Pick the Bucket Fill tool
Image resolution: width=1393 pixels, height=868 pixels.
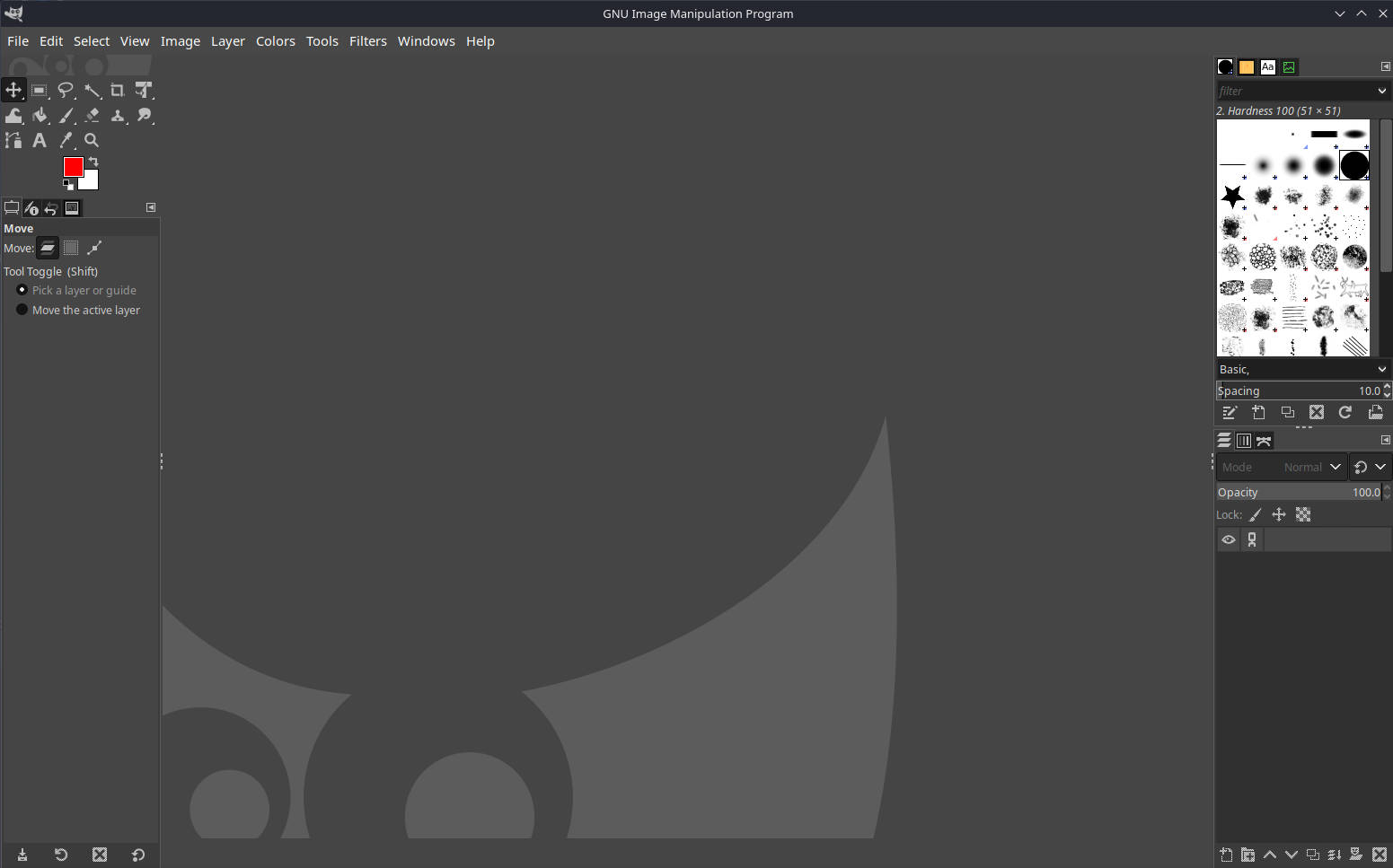(40, 115)
